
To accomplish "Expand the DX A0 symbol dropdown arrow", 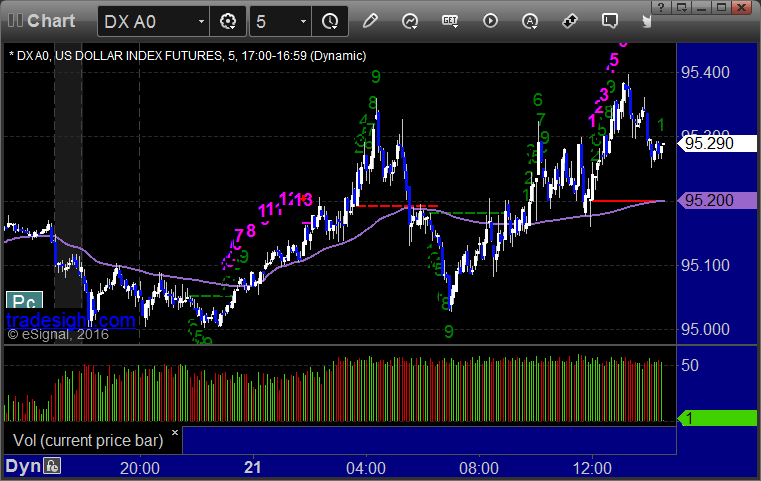I will (201, 22).
